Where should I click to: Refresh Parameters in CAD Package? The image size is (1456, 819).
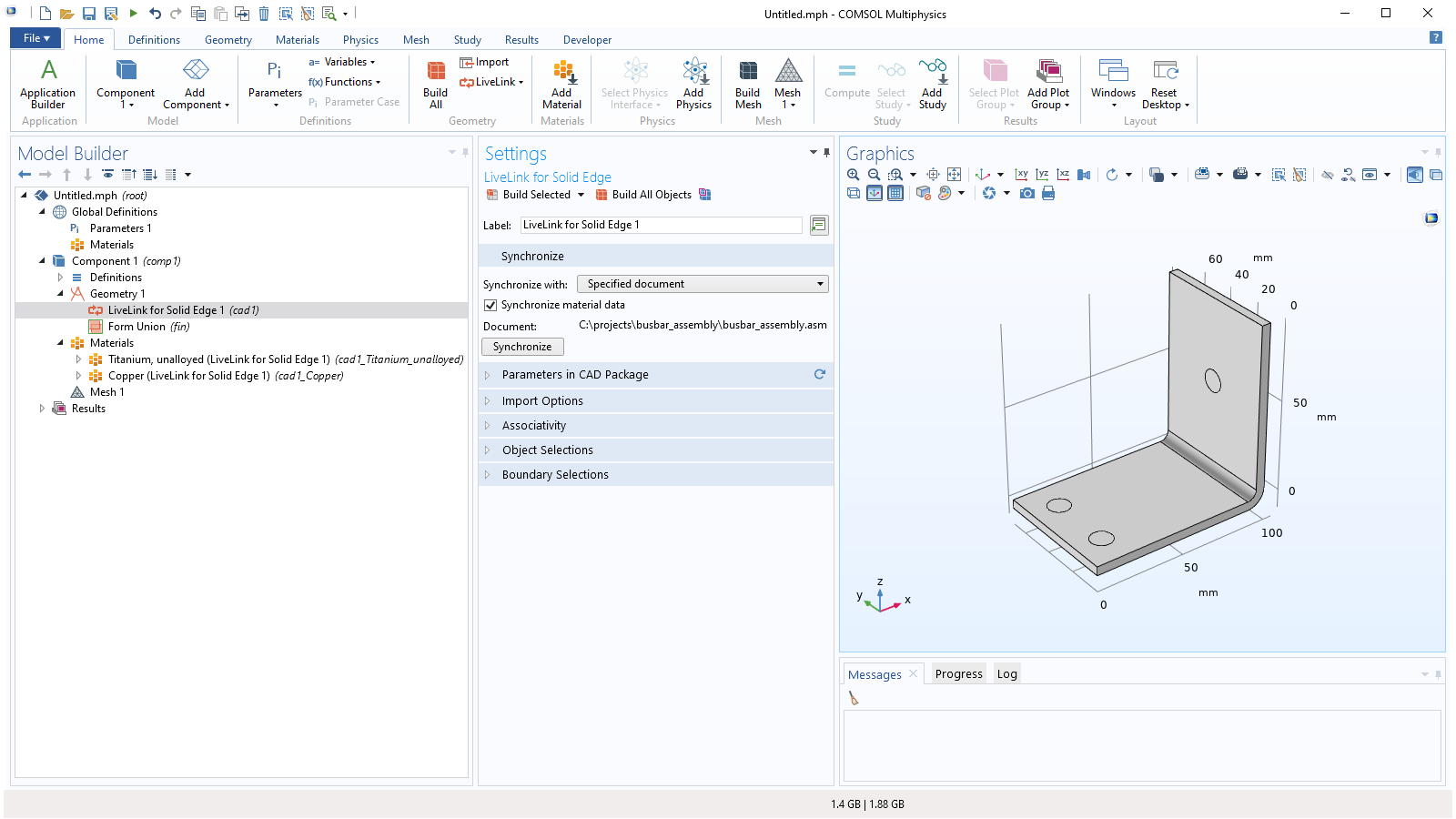tap(819, 374)
